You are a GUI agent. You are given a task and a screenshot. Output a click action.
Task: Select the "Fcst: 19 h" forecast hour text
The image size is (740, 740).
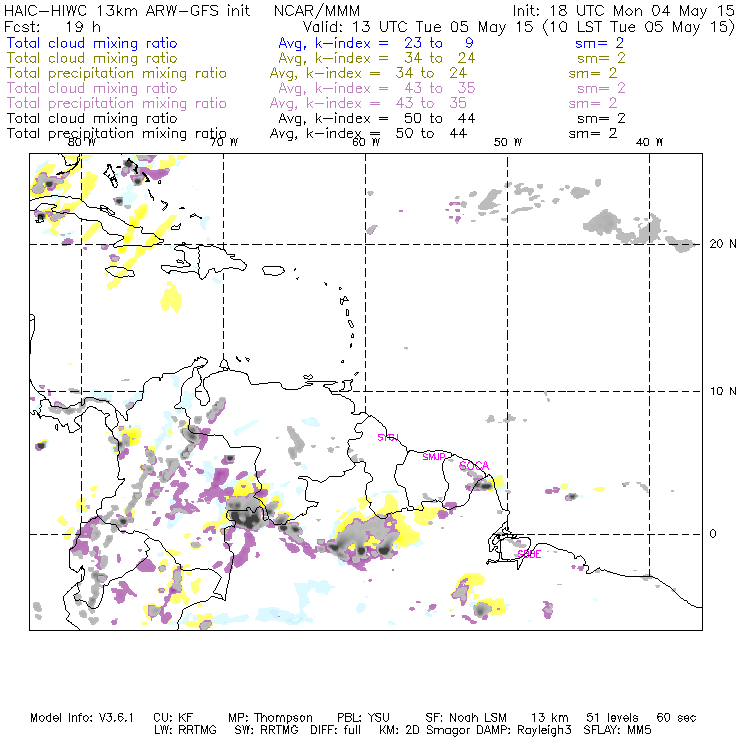(x=52, y=27)
